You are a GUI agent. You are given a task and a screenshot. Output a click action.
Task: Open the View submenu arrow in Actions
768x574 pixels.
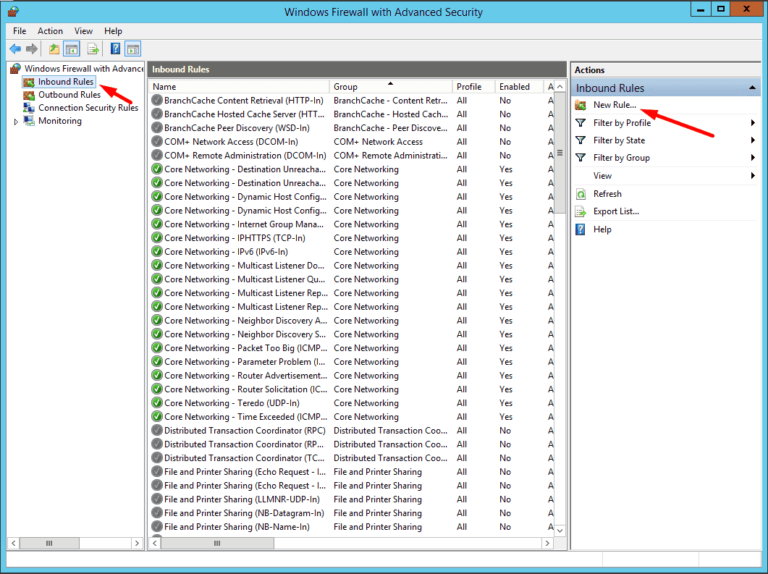753,176
